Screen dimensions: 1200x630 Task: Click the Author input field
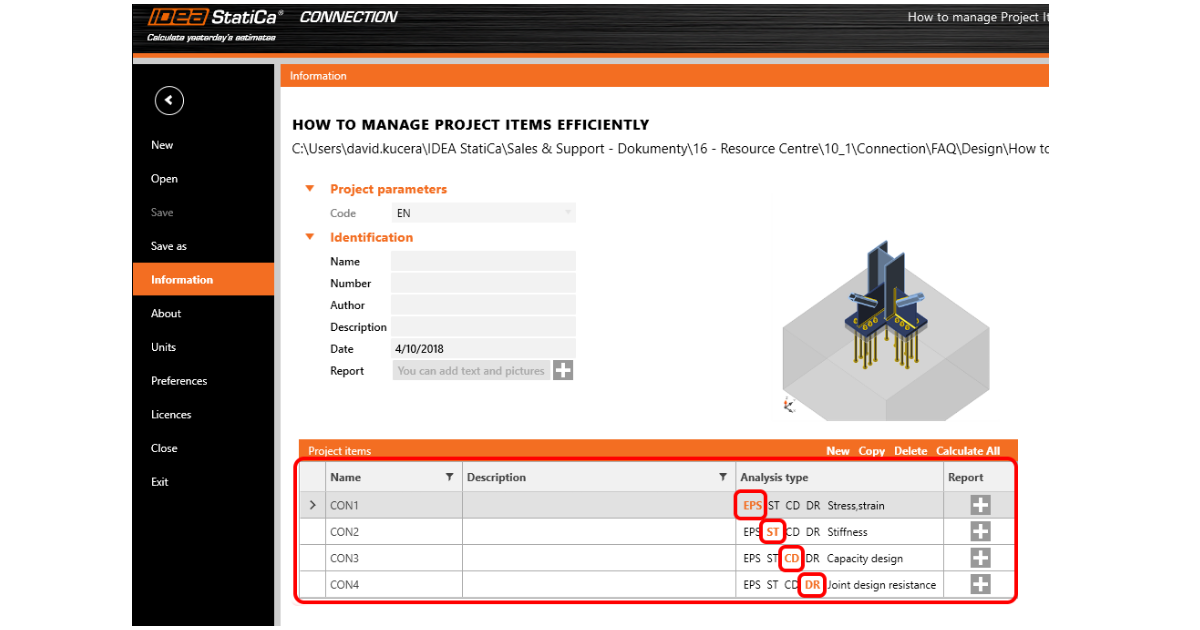coord(483,305)
